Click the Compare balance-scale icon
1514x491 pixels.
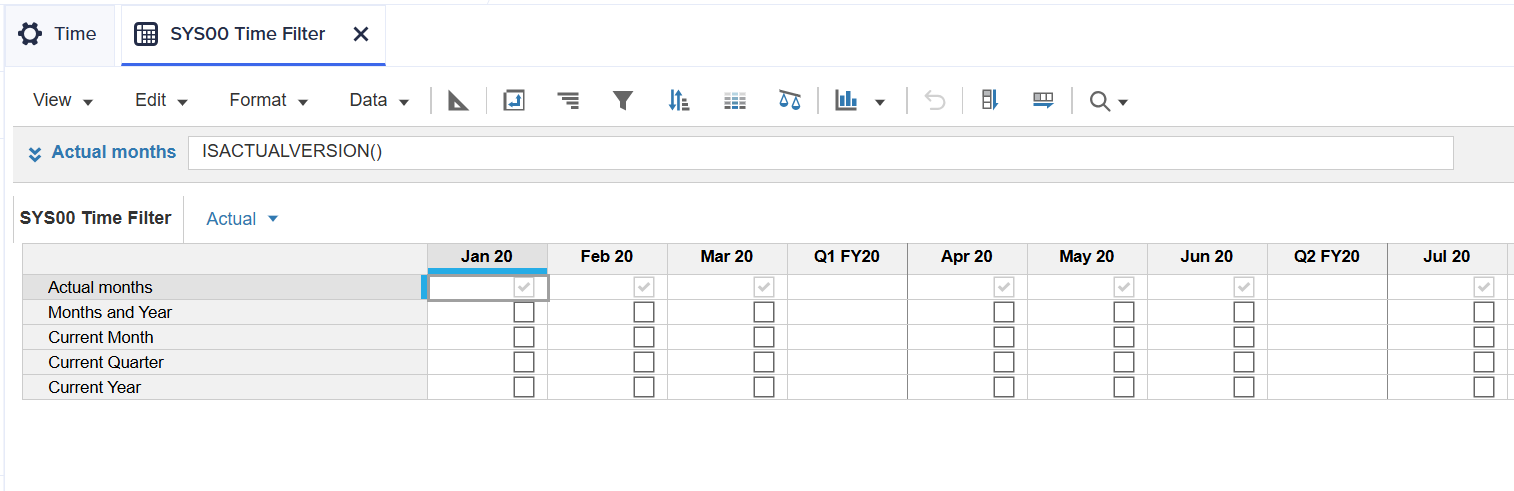coord(790,100)
